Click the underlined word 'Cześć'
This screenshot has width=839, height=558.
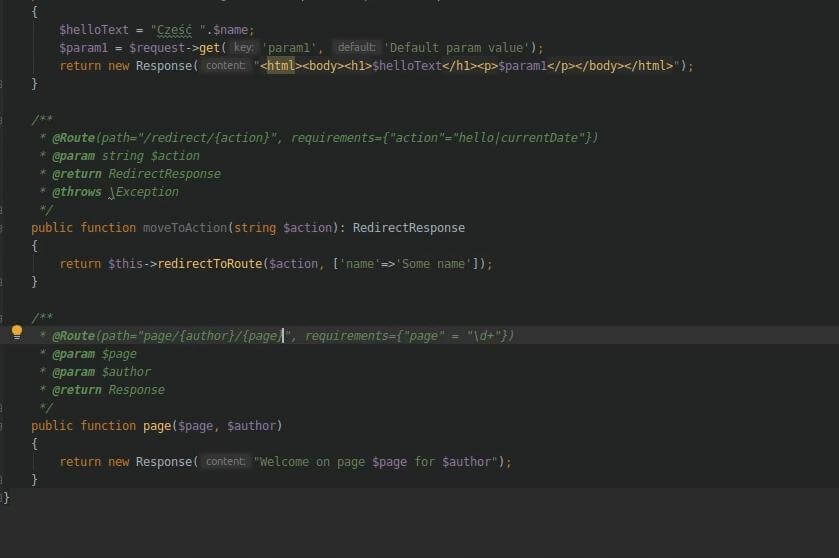tap(174, 30)
